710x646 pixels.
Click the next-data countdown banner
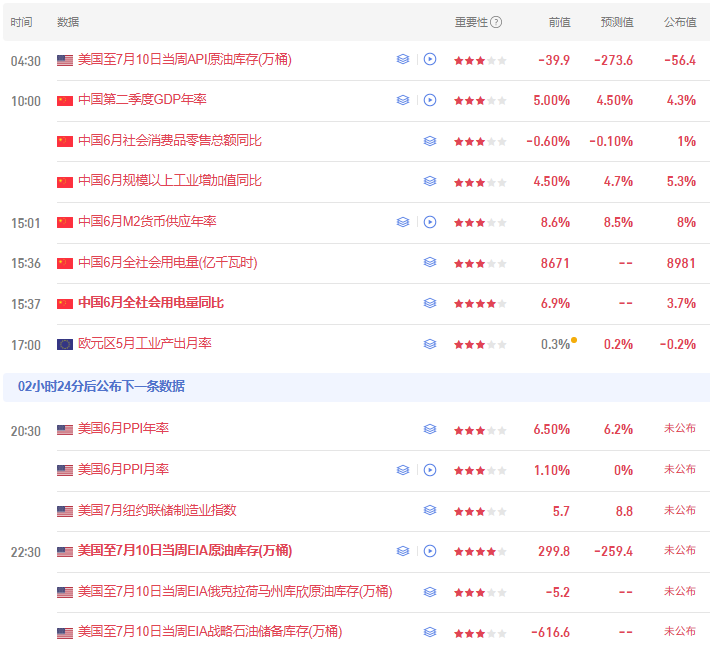pyautogui.click(x=356, y=387)
